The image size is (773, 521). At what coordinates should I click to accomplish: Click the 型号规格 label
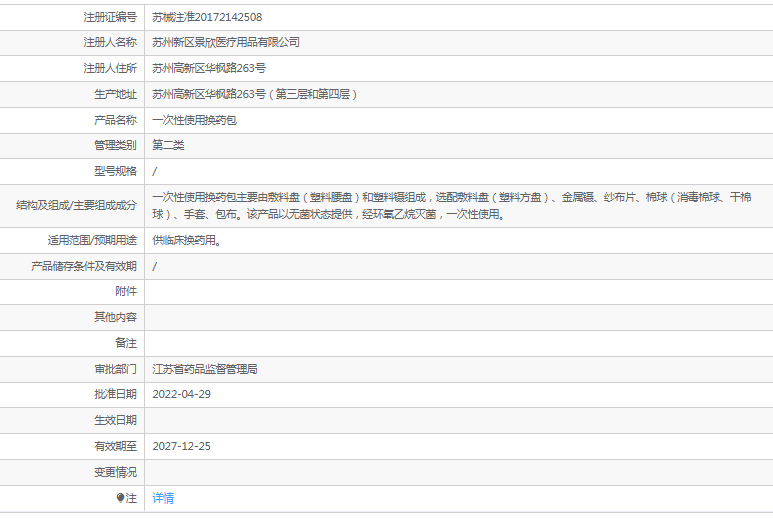click(115, 171)
